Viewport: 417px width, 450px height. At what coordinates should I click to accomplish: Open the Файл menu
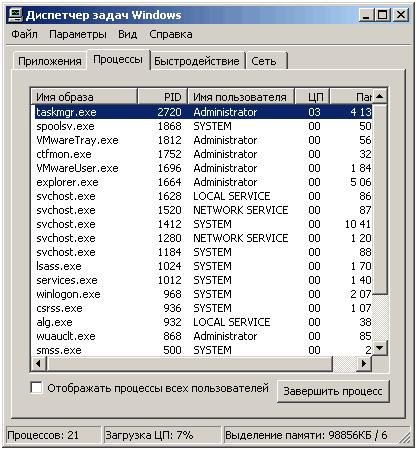tap(24, 34)
